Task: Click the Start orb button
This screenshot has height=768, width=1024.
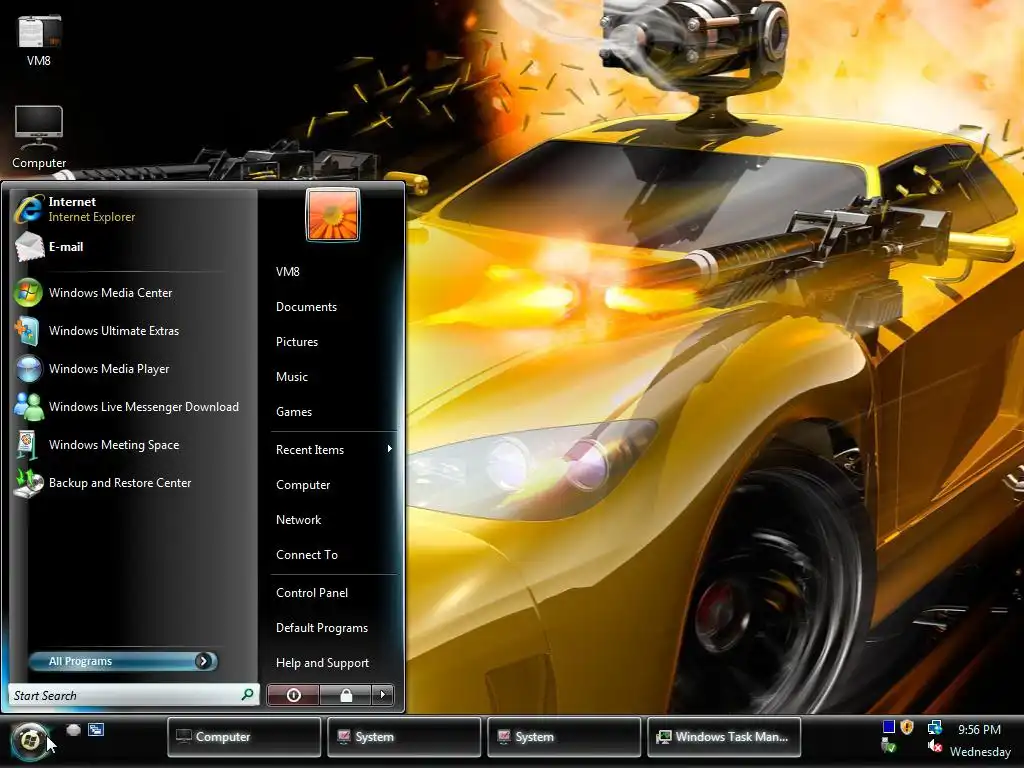Action: coord(30,740)
